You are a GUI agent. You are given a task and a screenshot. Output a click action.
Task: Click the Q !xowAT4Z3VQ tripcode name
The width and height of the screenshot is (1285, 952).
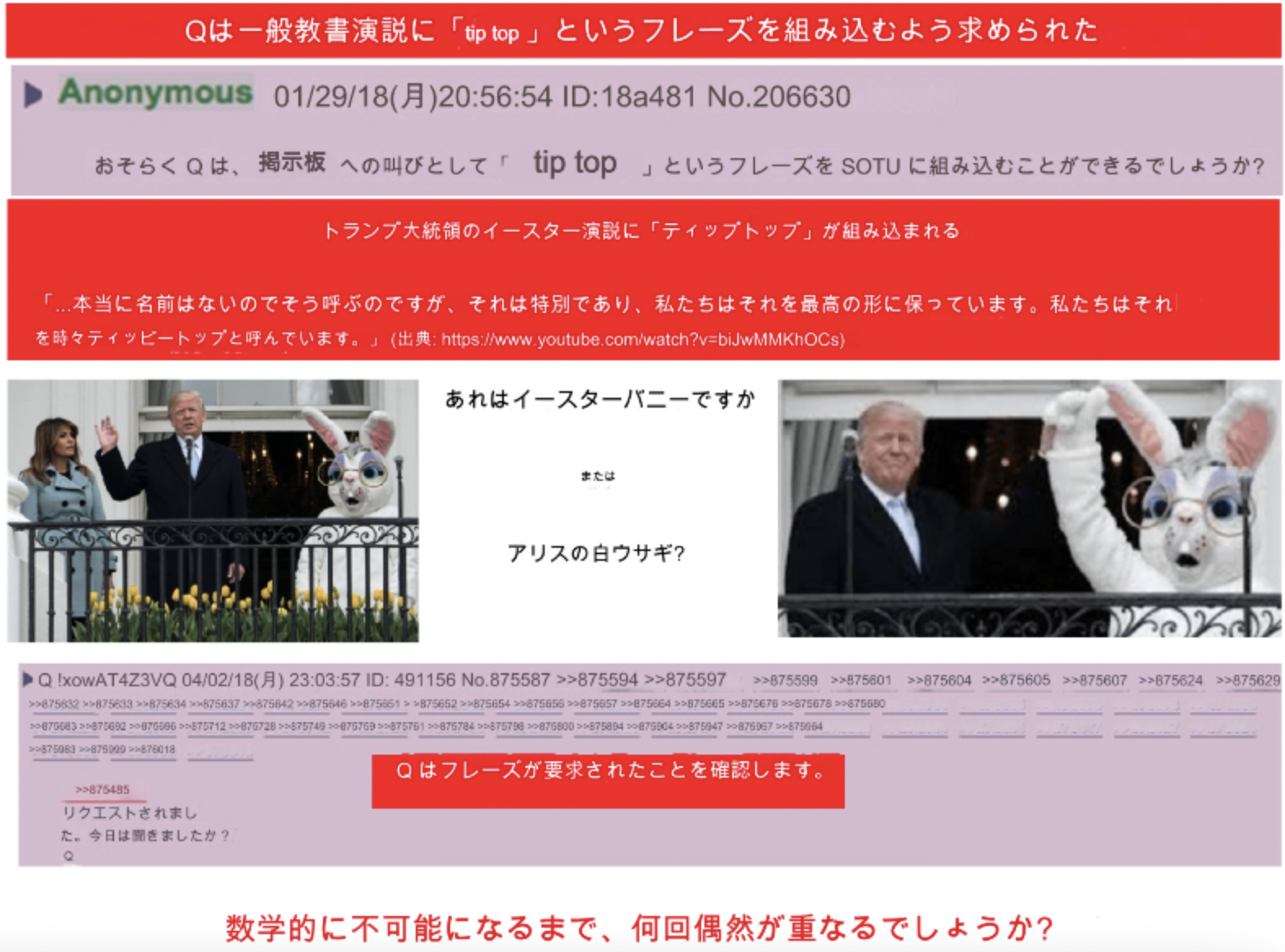click(107, 680)
